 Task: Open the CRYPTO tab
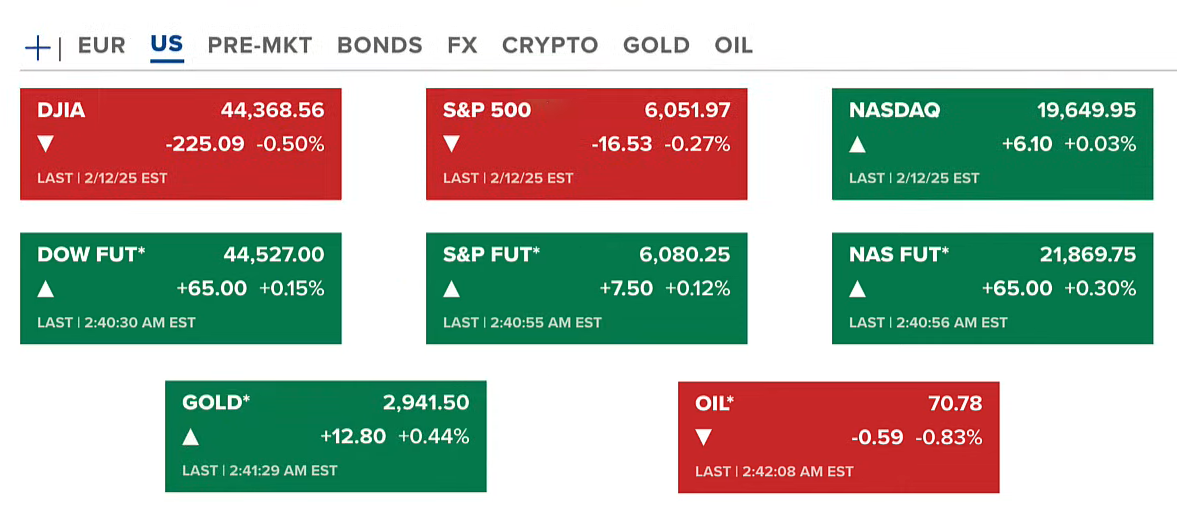click(x=550, y=45)
